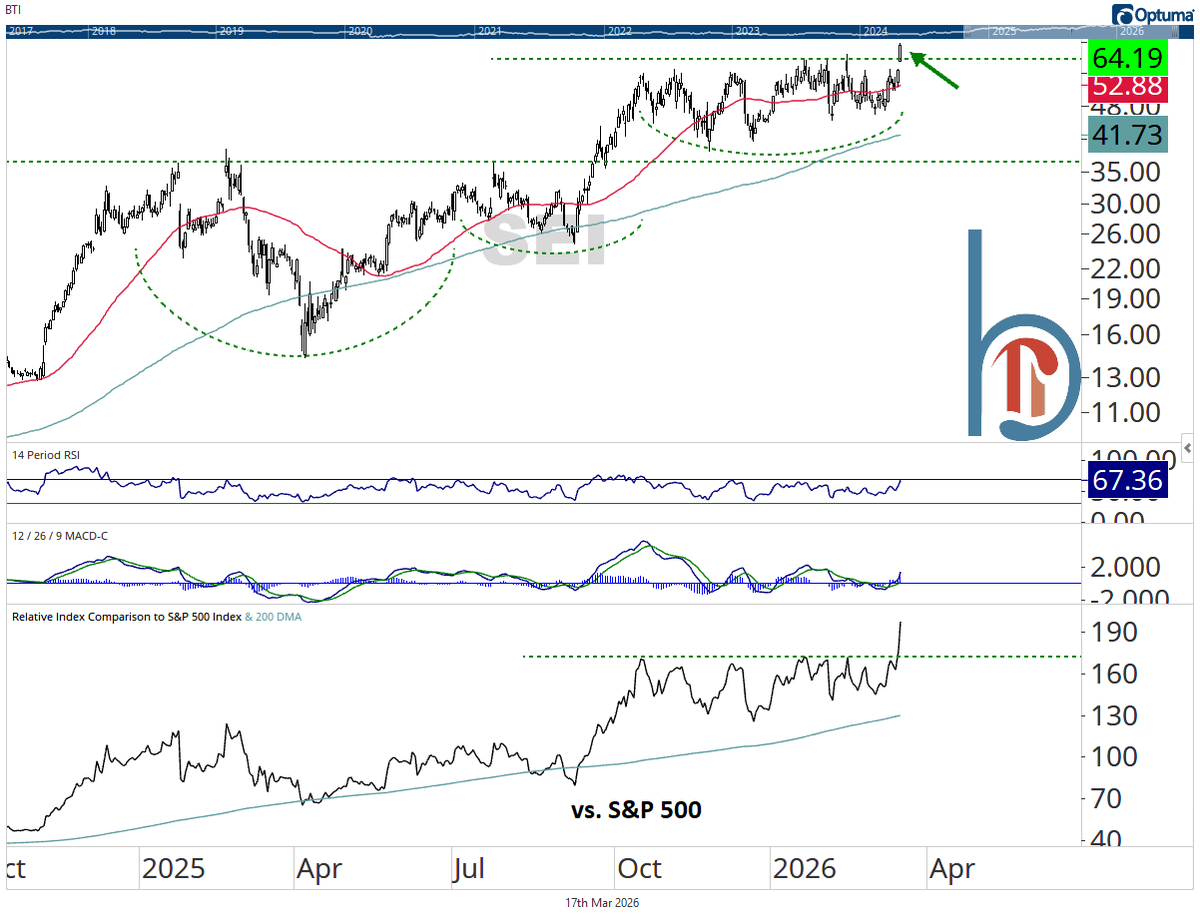Click the 30.00 price axis label
Viewport: 1200px width, 922px height.
[x=1126, y=204]
